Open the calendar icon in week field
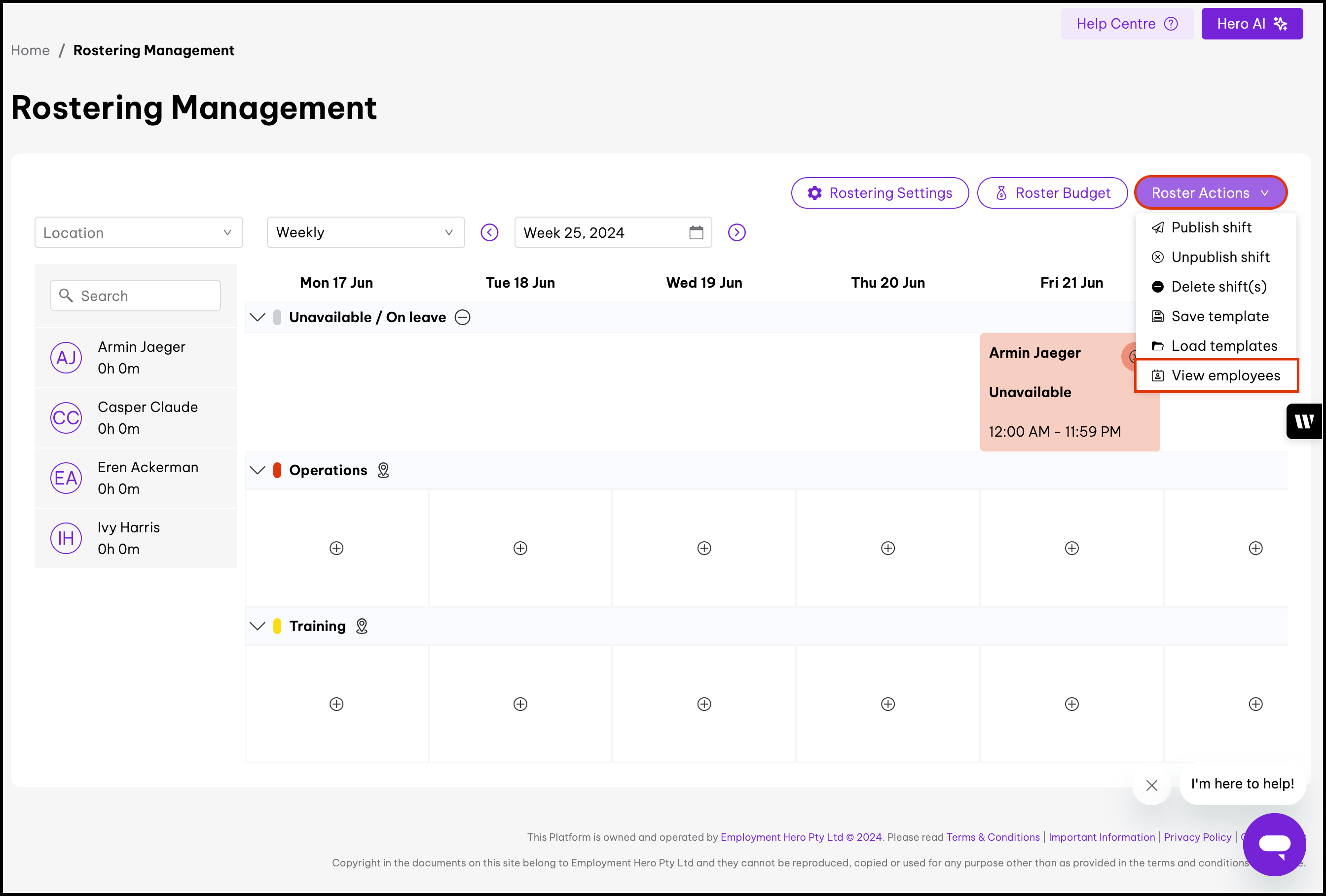 click(x=696, y=232)
